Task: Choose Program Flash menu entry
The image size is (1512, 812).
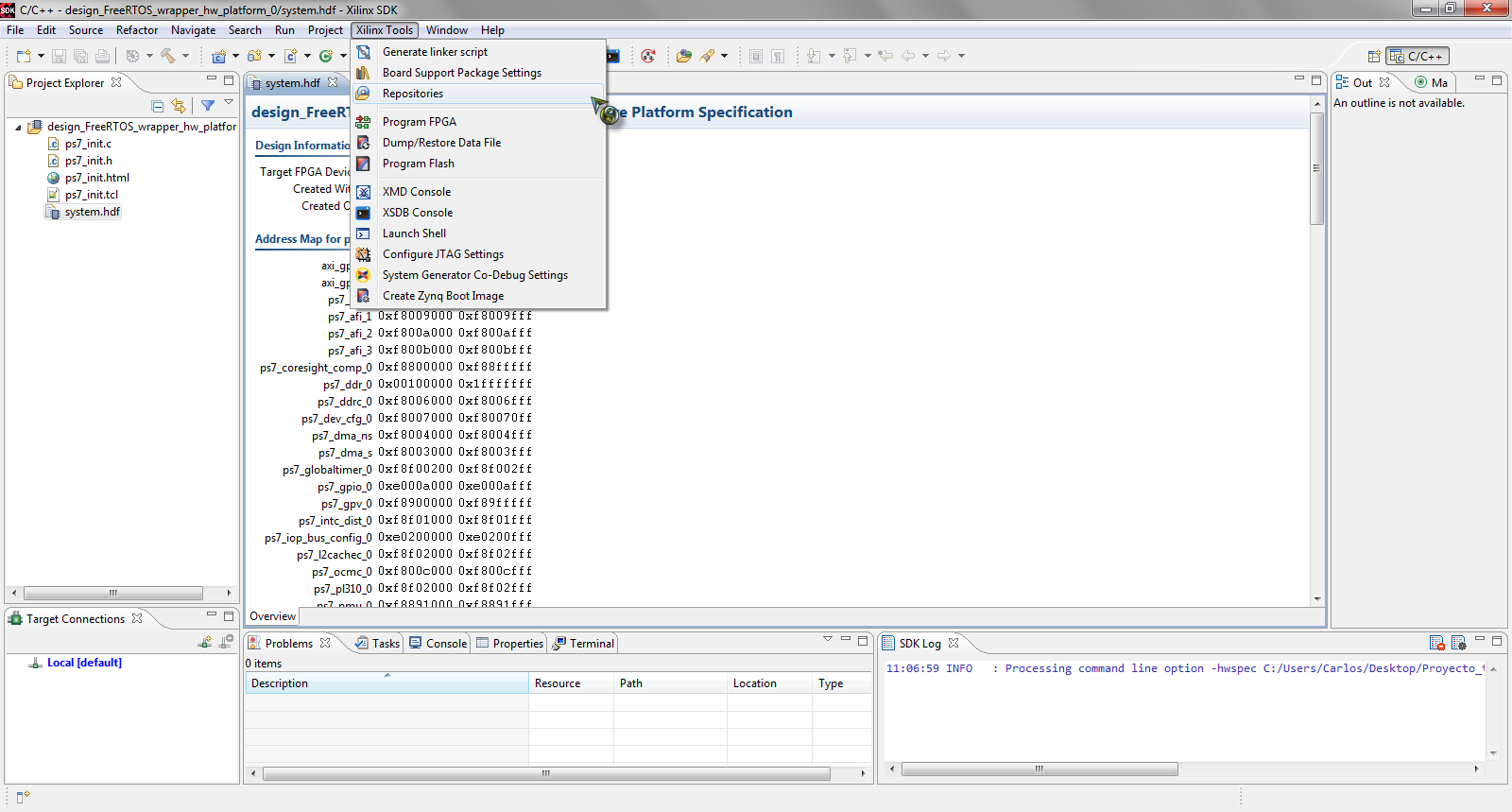Action: [478, 164]
